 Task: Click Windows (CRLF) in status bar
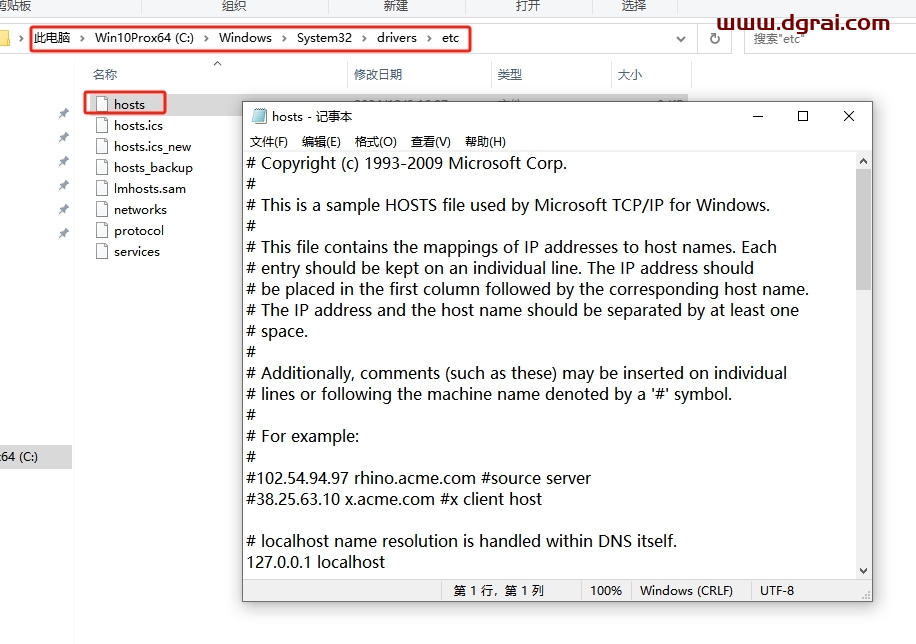[686, 590]
